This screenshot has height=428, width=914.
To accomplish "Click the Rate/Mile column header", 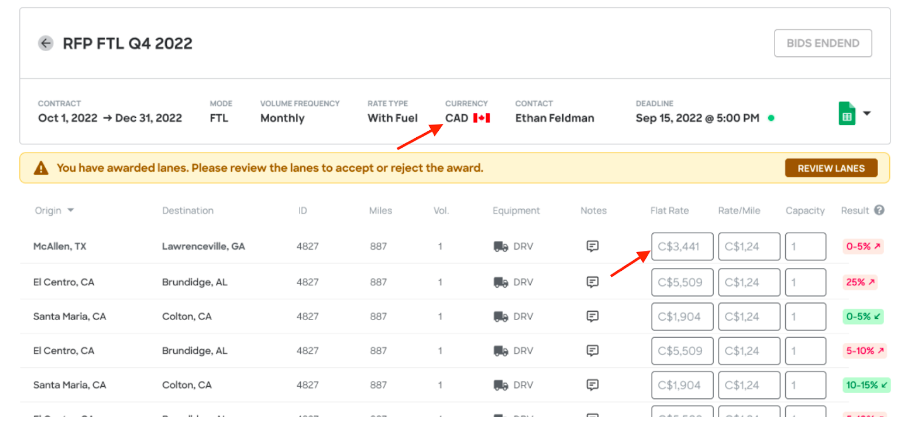I will [x=739, y=211].
